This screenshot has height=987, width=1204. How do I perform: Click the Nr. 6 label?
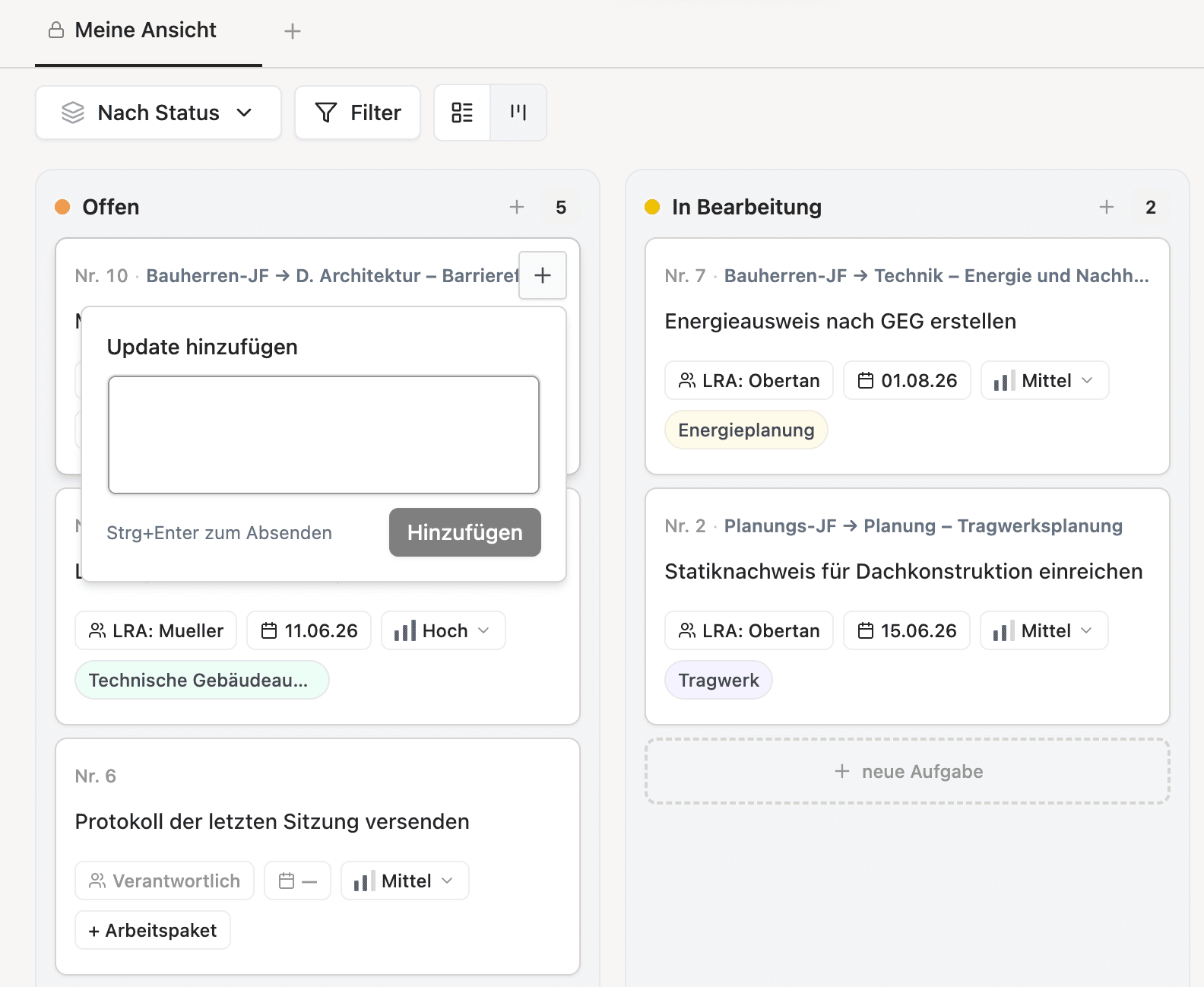click(95, 776)
